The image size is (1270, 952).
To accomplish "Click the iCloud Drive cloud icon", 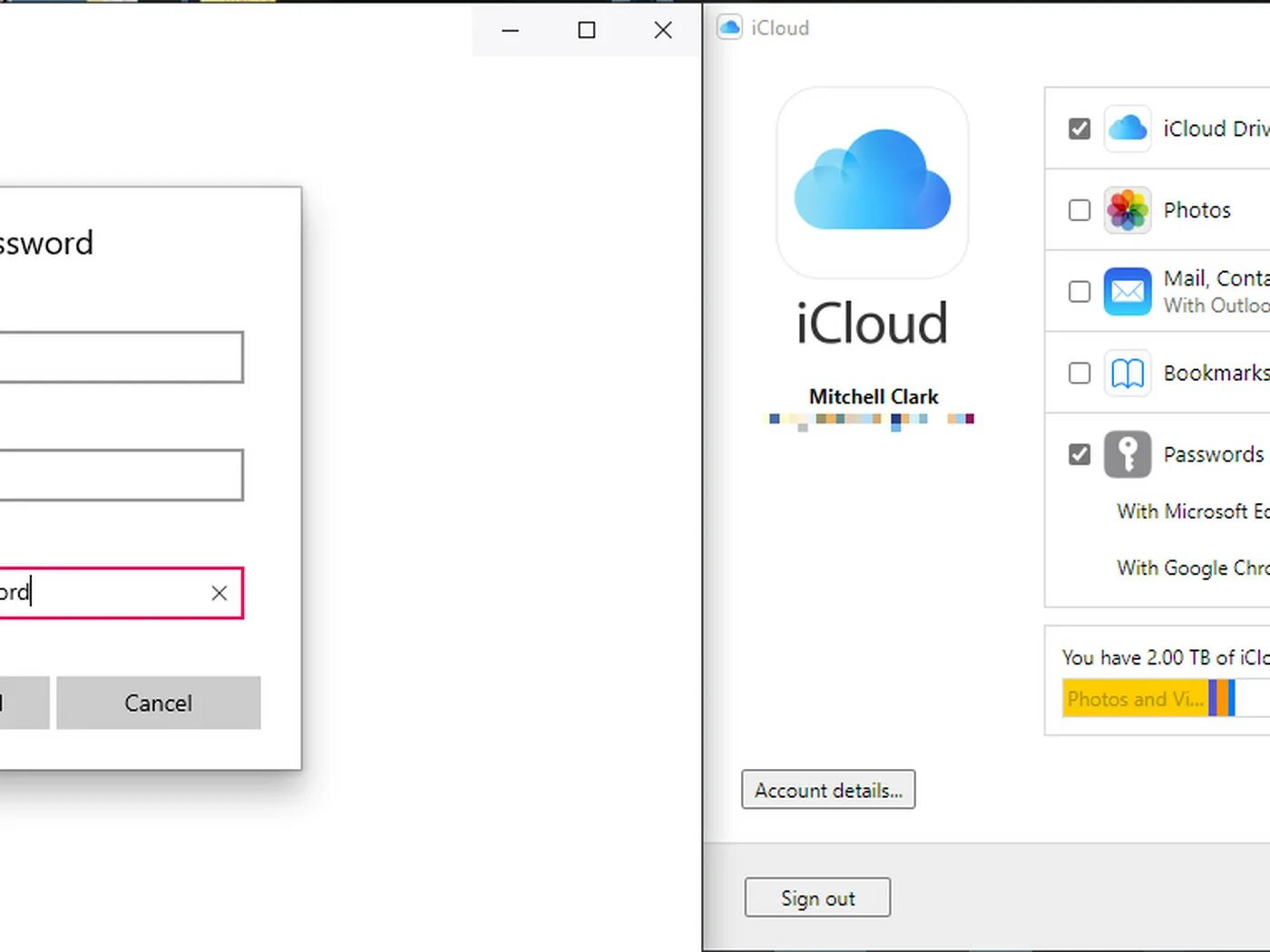I will pos(1128,128).
